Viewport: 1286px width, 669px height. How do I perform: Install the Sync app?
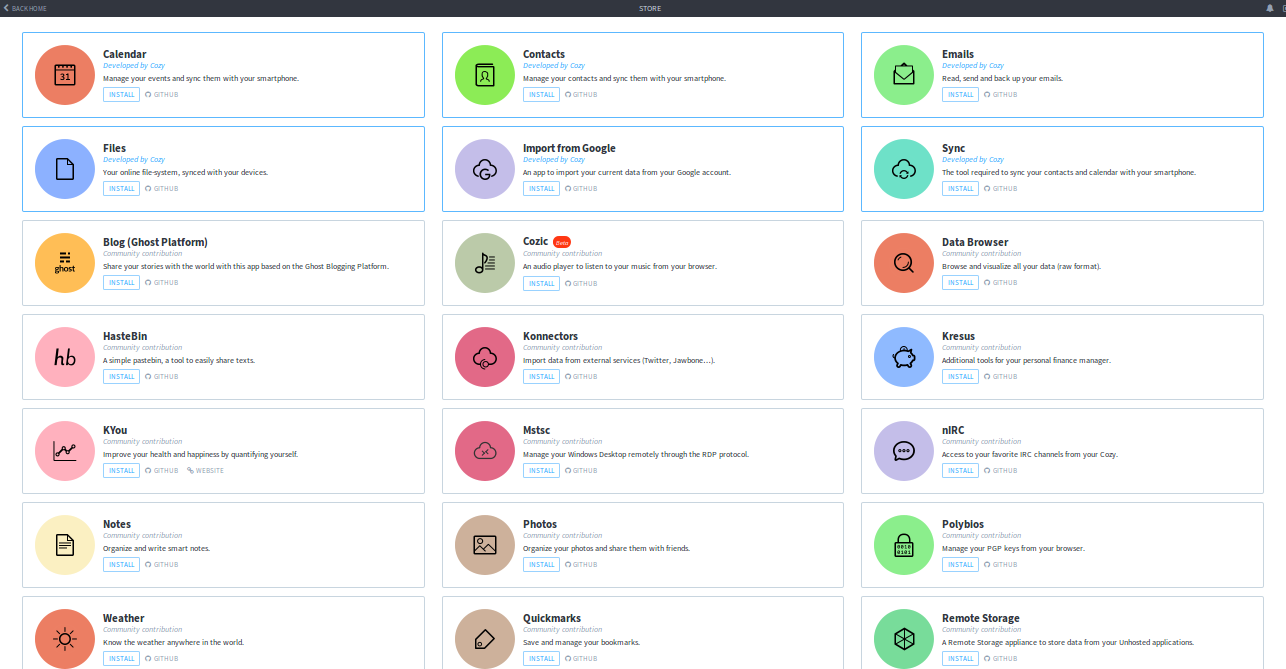click(961, 189)
